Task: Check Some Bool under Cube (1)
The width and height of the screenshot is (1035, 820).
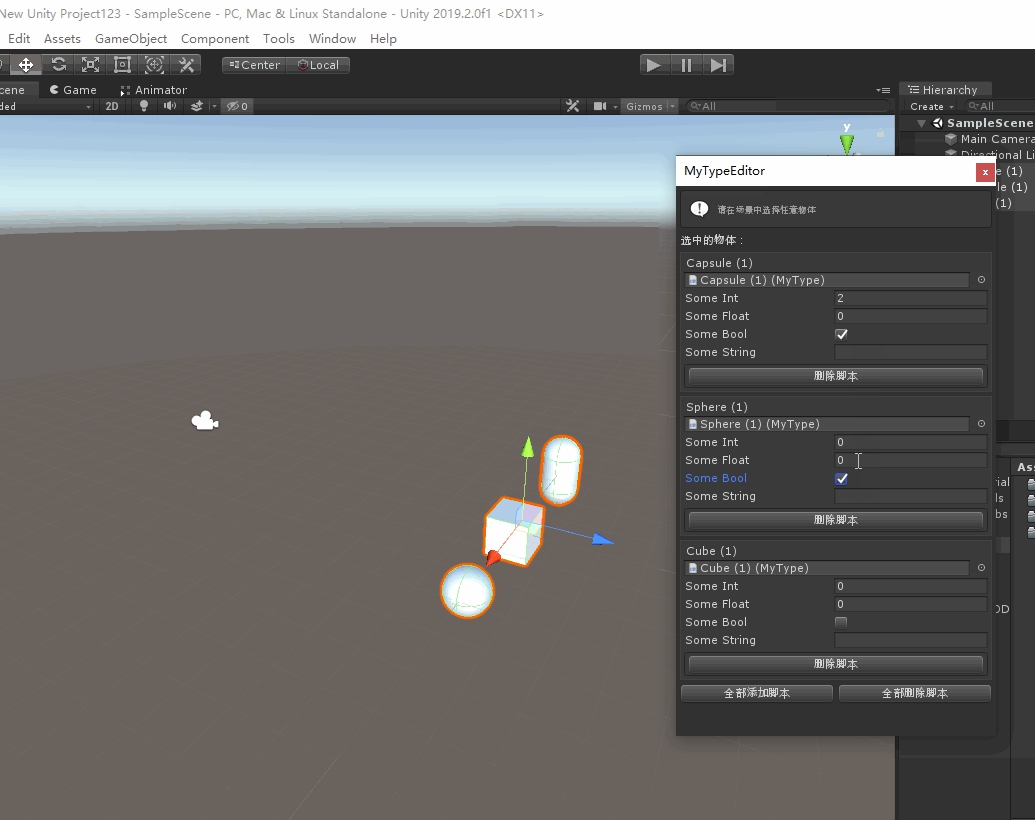Action: 841,622
